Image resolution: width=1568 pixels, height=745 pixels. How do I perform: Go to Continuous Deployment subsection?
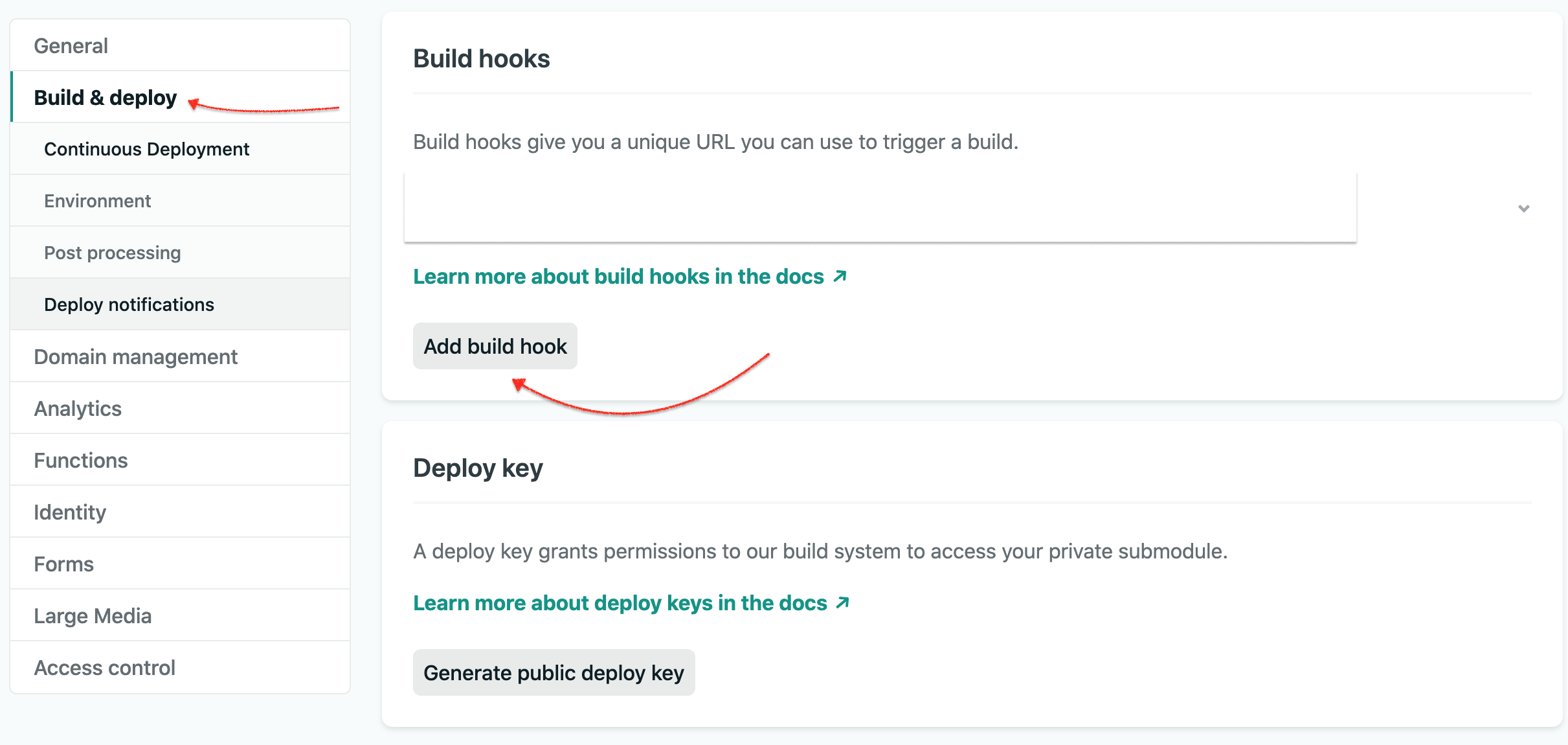click(x=180, y=149)
